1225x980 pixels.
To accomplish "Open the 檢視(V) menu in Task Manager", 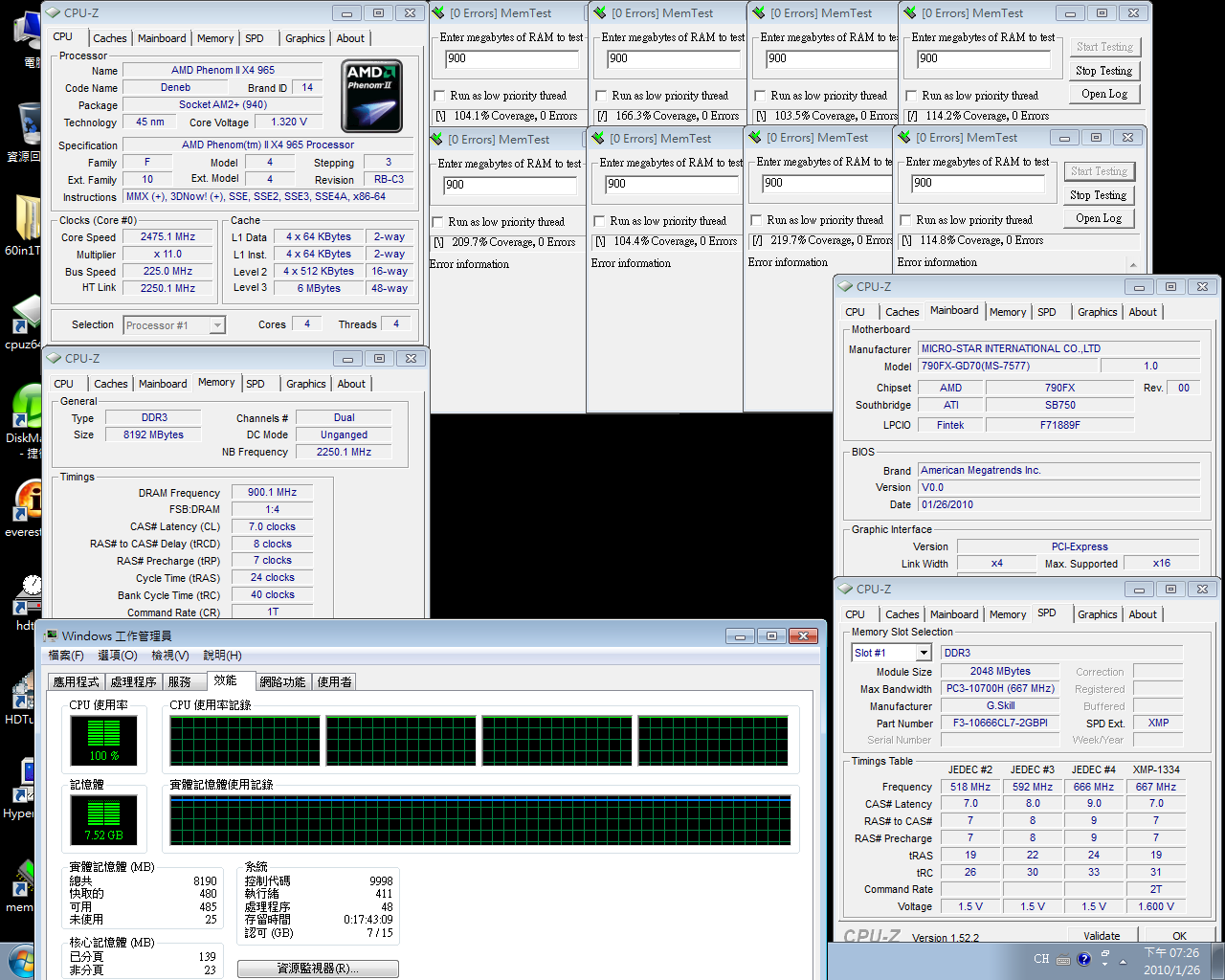I will [x=170, y=656].
